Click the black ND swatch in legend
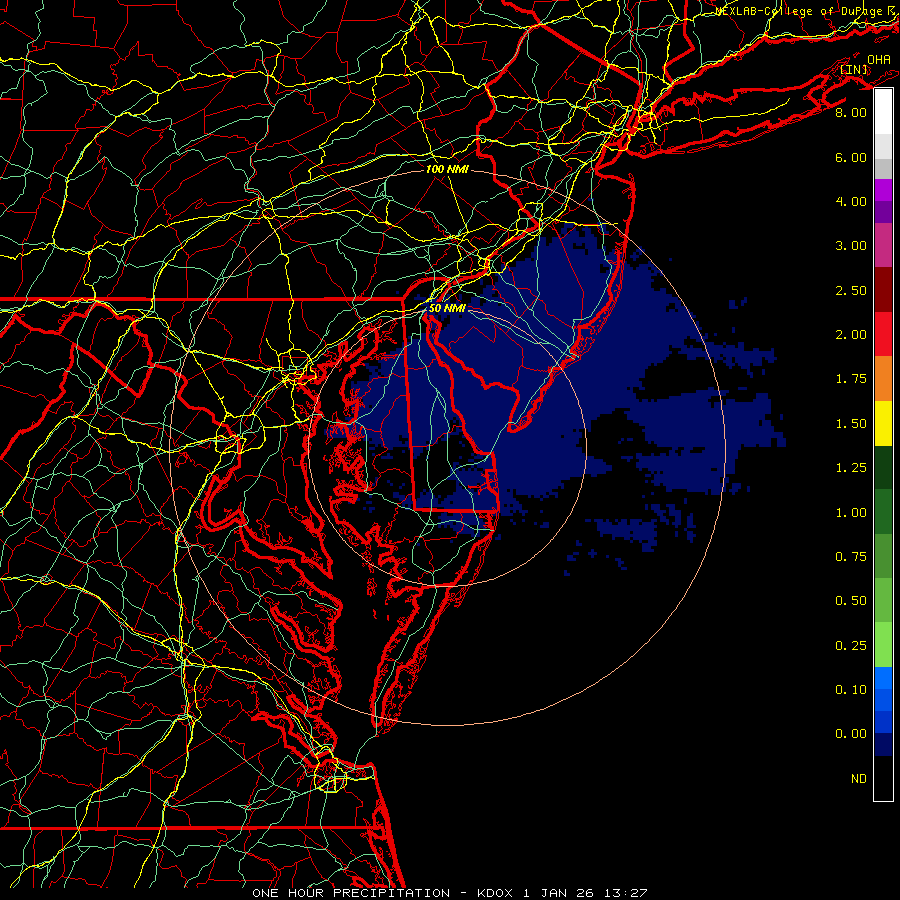 click(x=883, y=778)
